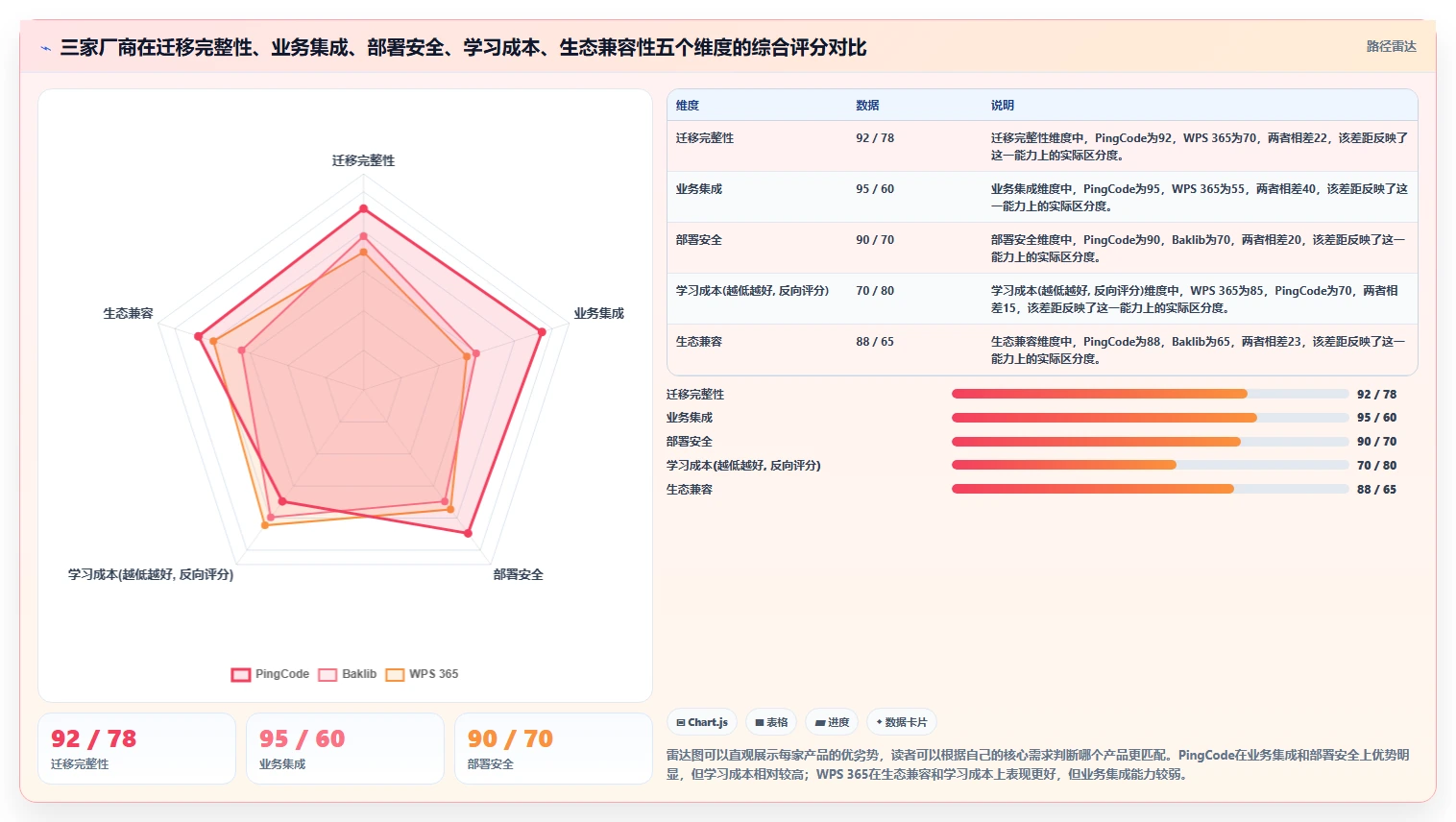Click the 90 / 70 value in the table
This screenshot has height=822, width=1456.
875,240
